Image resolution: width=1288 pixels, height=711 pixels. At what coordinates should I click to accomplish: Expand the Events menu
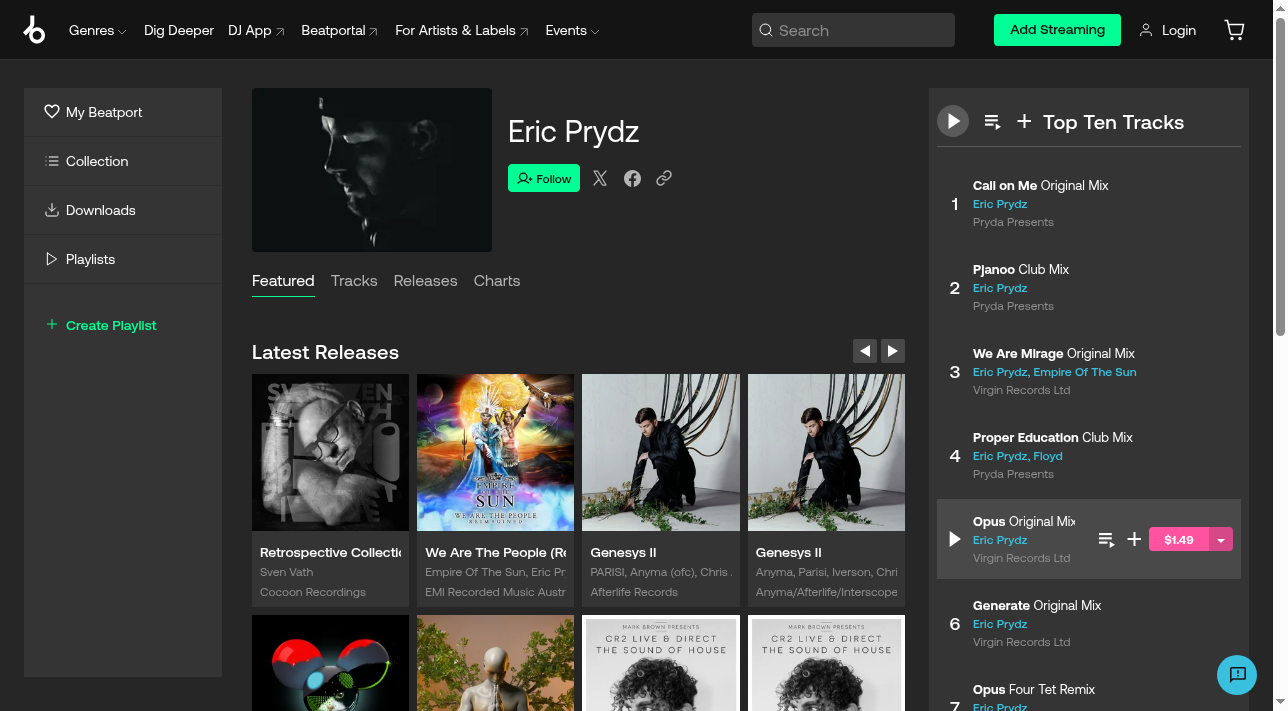tap(572, 30)
